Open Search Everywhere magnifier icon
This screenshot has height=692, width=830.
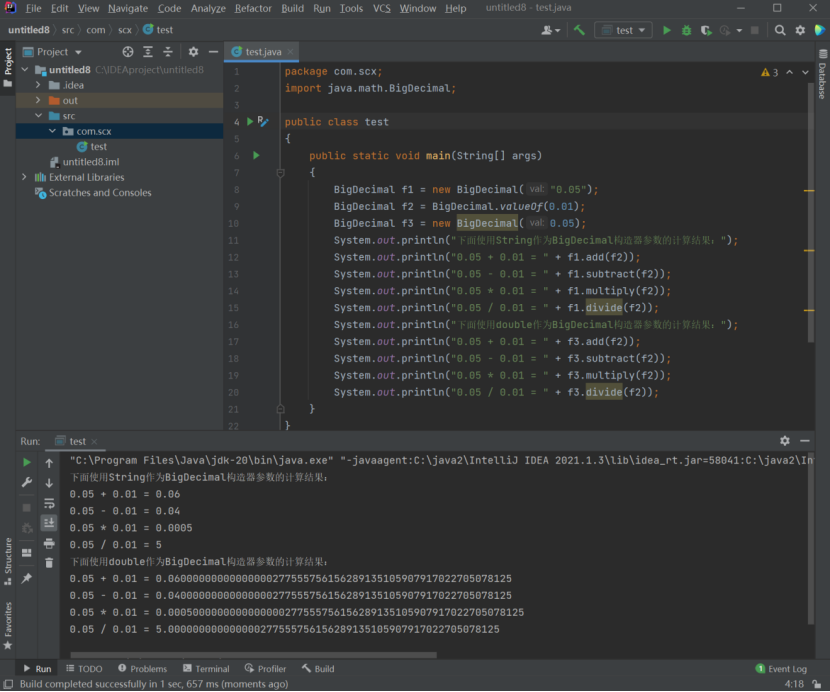(780, 30)
